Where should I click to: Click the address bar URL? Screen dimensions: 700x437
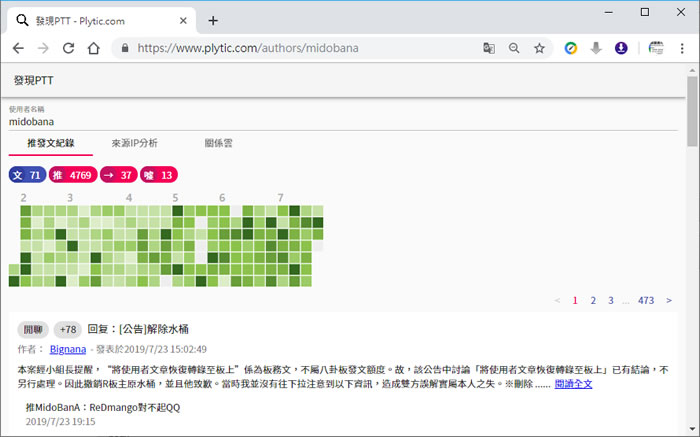pos(248,48)
